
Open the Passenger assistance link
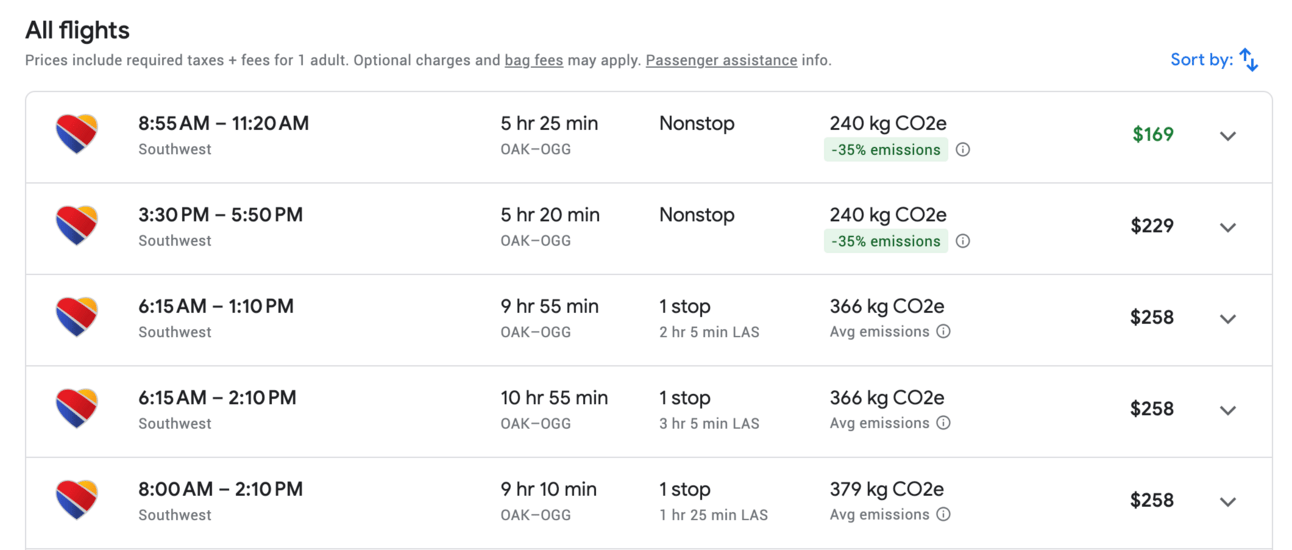721,60
